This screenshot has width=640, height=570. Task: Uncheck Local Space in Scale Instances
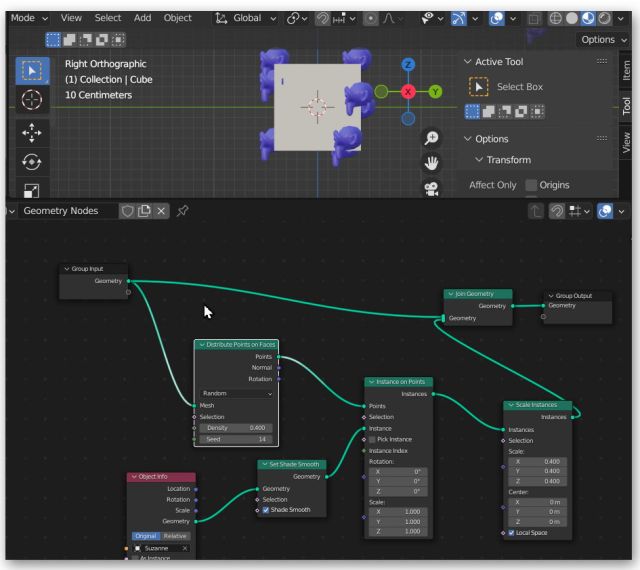[511, 533]
